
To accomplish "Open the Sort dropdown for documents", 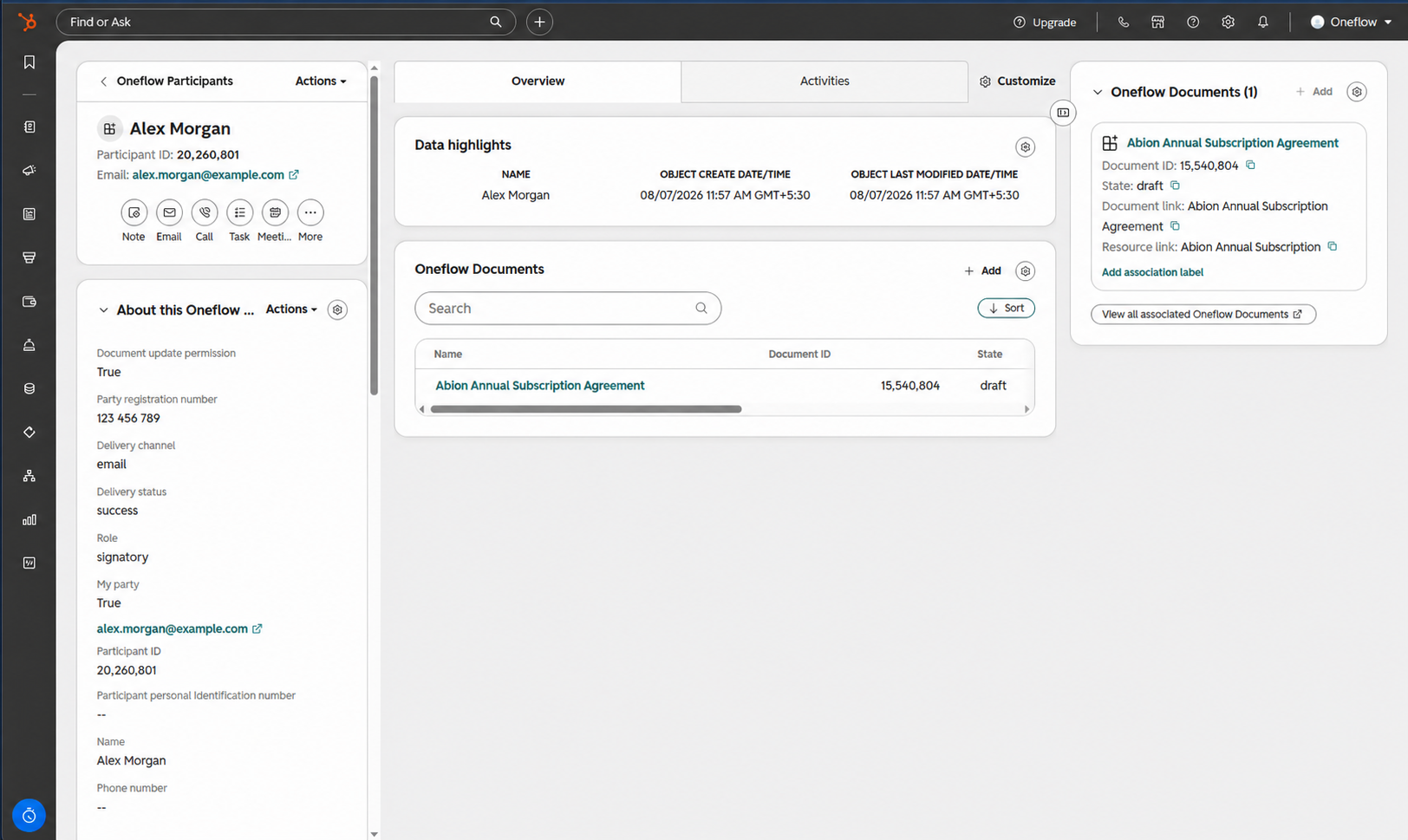I will click(1006, 308).
